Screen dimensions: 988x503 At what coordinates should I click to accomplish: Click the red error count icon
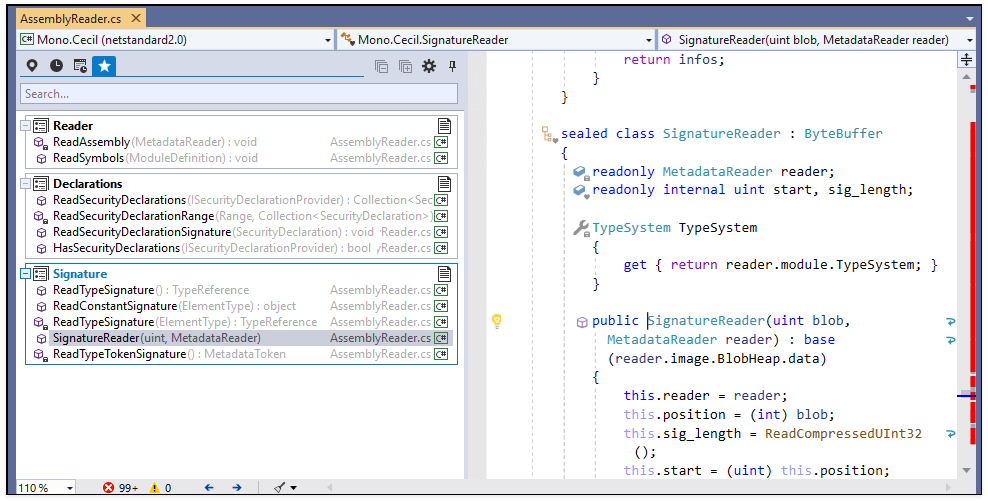point(108,488)
